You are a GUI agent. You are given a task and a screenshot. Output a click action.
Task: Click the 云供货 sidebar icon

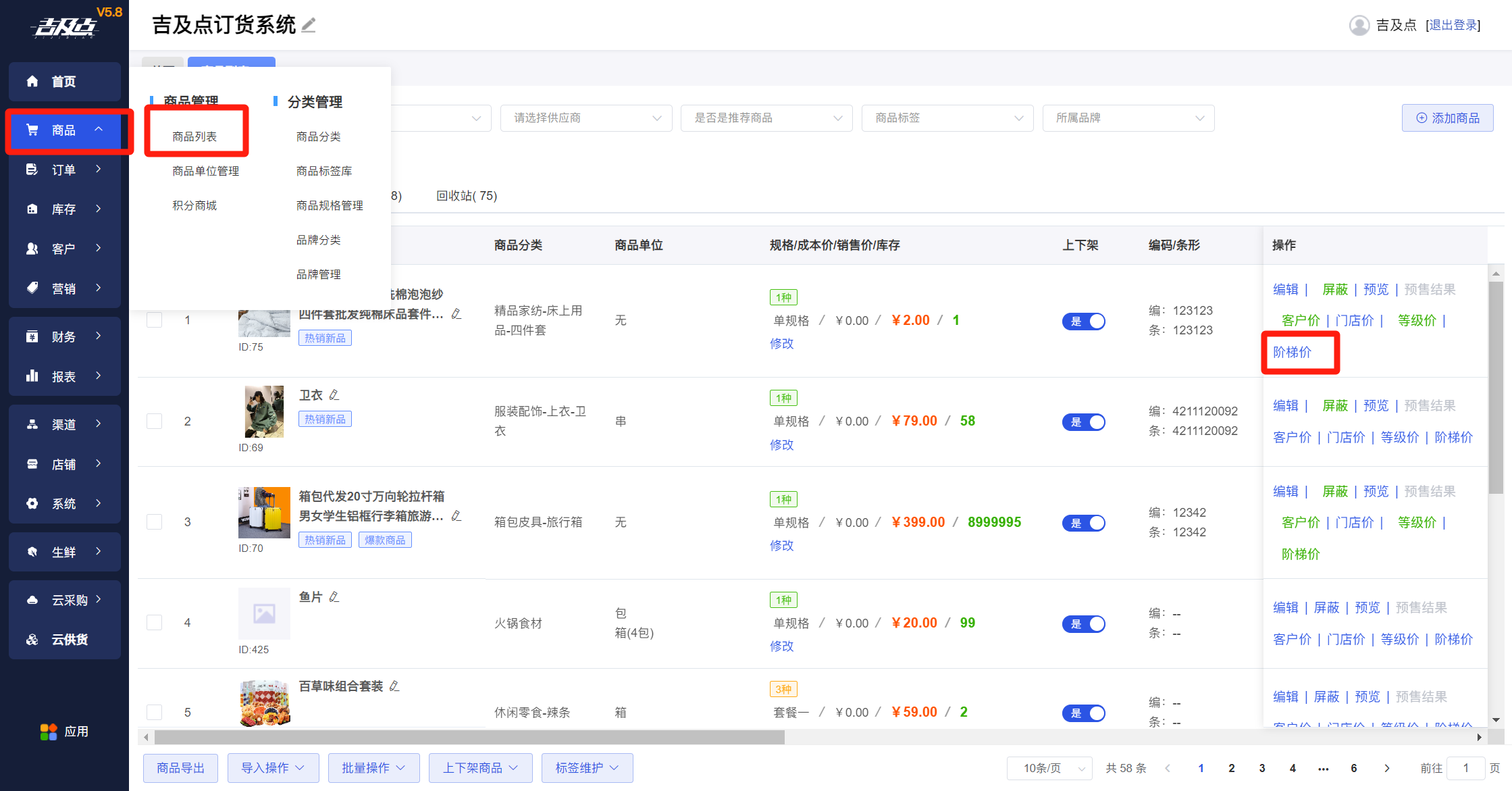[32, 640]
